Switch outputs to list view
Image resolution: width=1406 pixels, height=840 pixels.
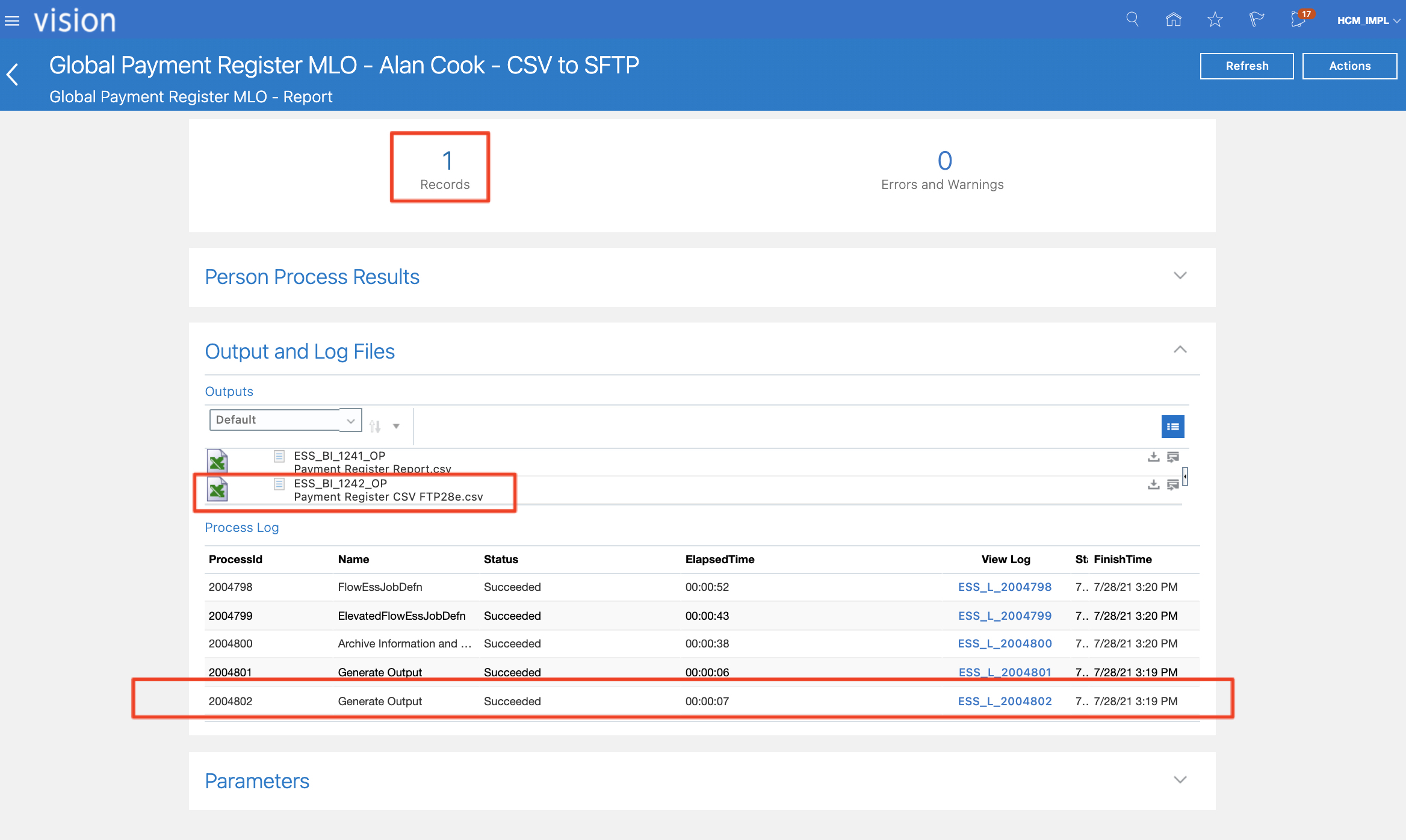coord(1172,427)
